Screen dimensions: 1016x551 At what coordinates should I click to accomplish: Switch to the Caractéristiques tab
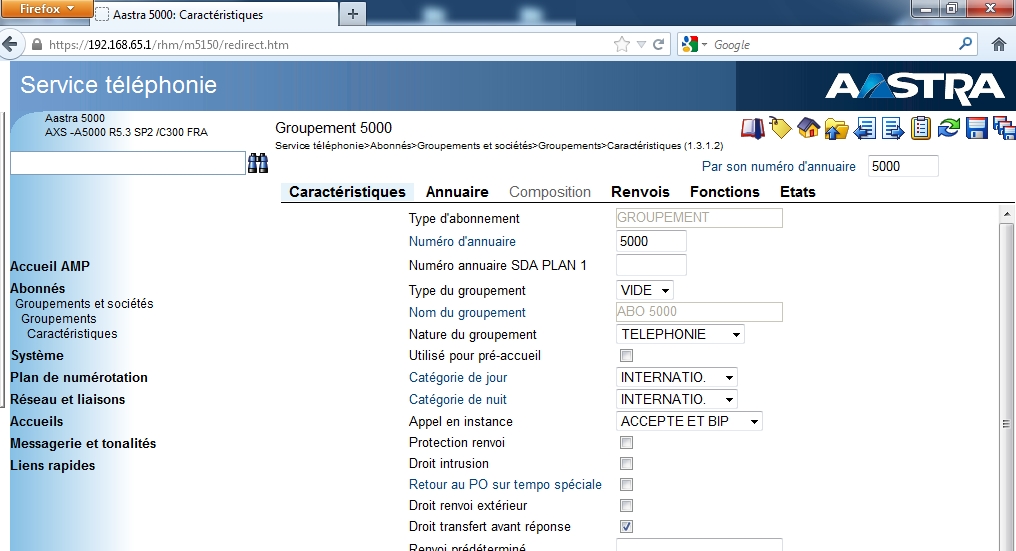(x=347, y=192)
